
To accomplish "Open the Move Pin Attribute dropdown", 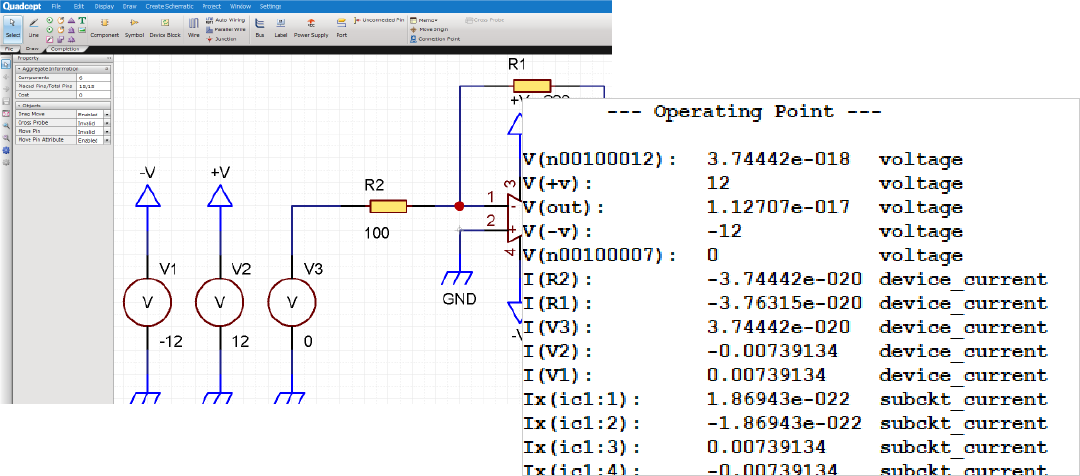I will (x=106, y=139).
